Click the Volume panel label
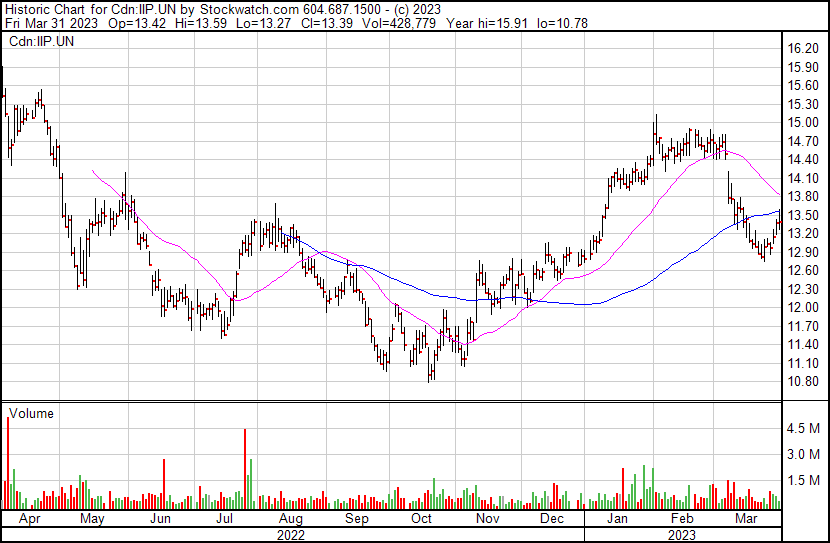Viewport: 830px width, 543px height. click(31, 413)
